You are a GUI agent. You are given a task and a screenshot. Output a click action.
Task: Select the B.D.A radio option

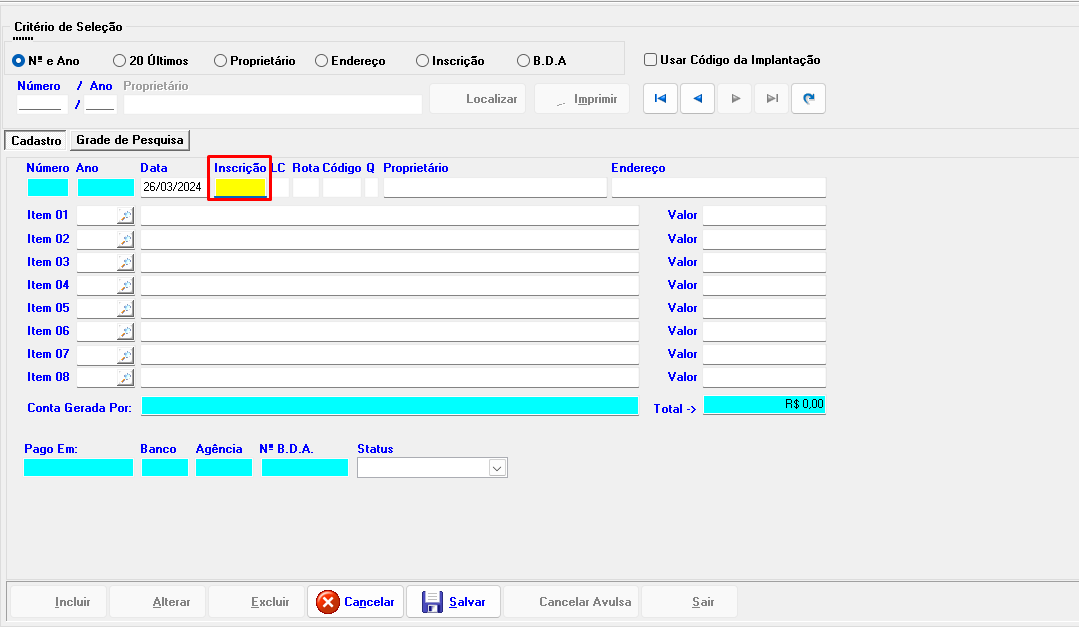coord(523,61)
